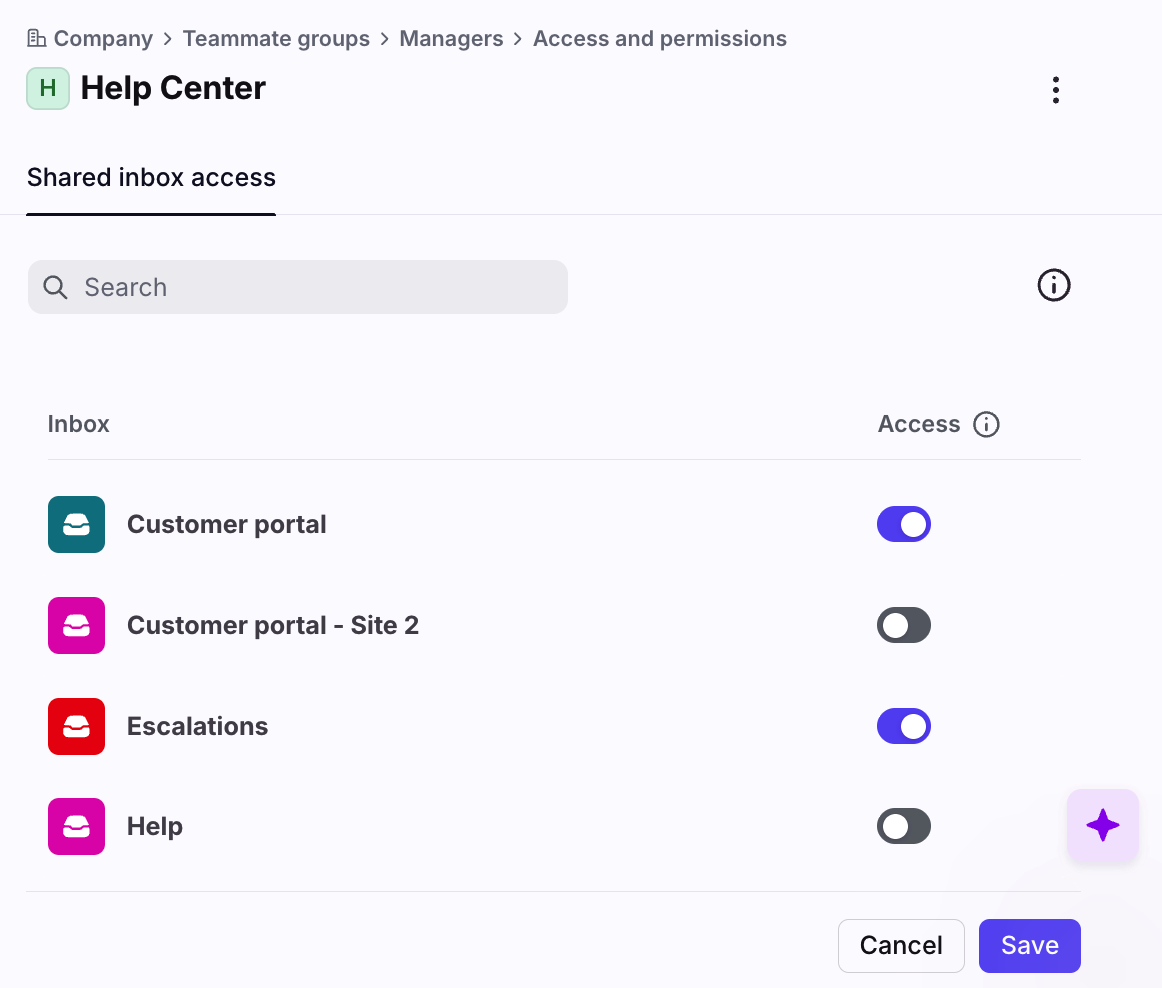This screenshot has height=988, width=1162.
Task: Go to Company in the breadcrumb
Action: click(102, 39)
